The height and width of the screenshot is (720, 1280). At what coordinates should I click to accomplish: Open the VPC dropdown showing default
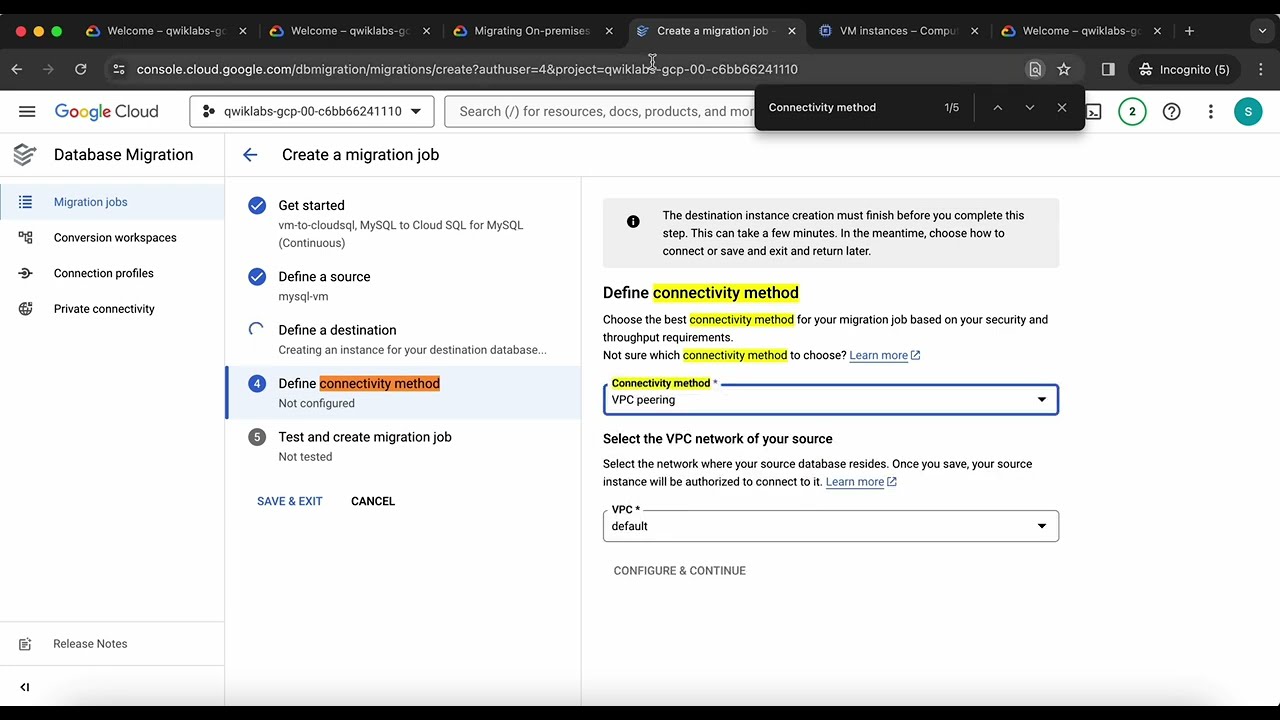831,526
